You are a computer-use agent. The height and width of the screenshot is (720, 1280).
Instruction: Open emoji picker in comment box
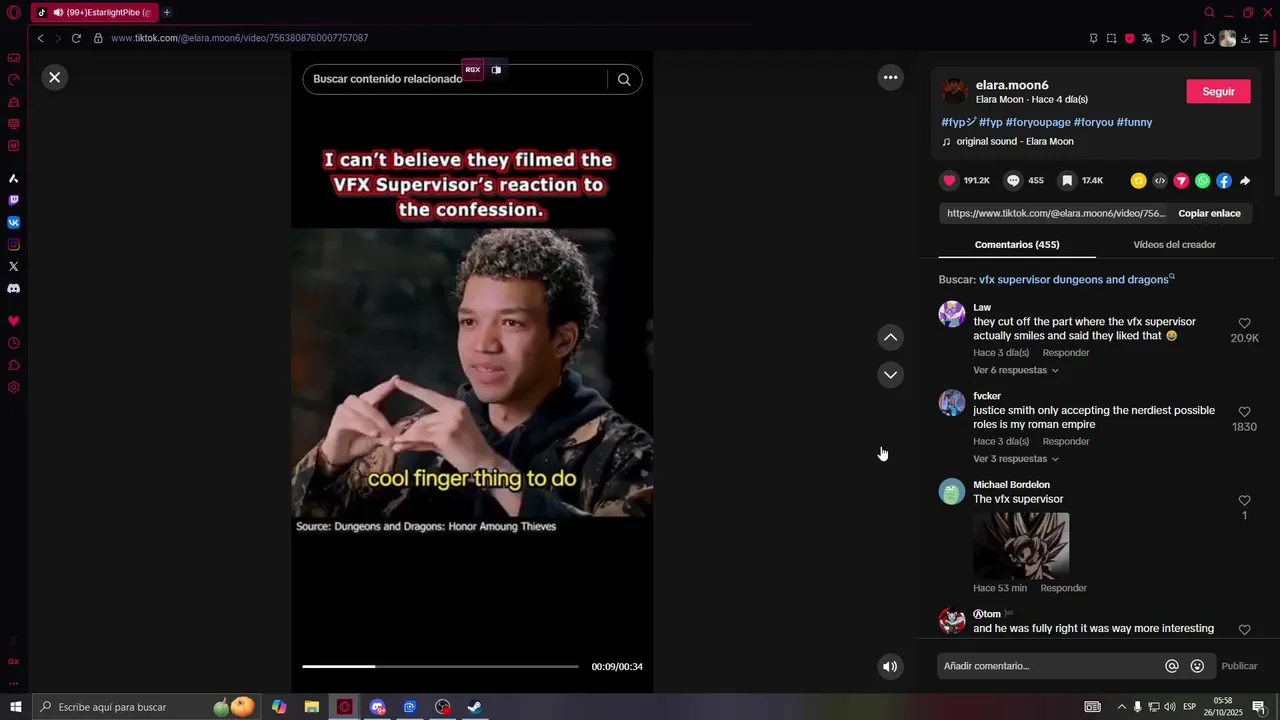(1197, 666)
